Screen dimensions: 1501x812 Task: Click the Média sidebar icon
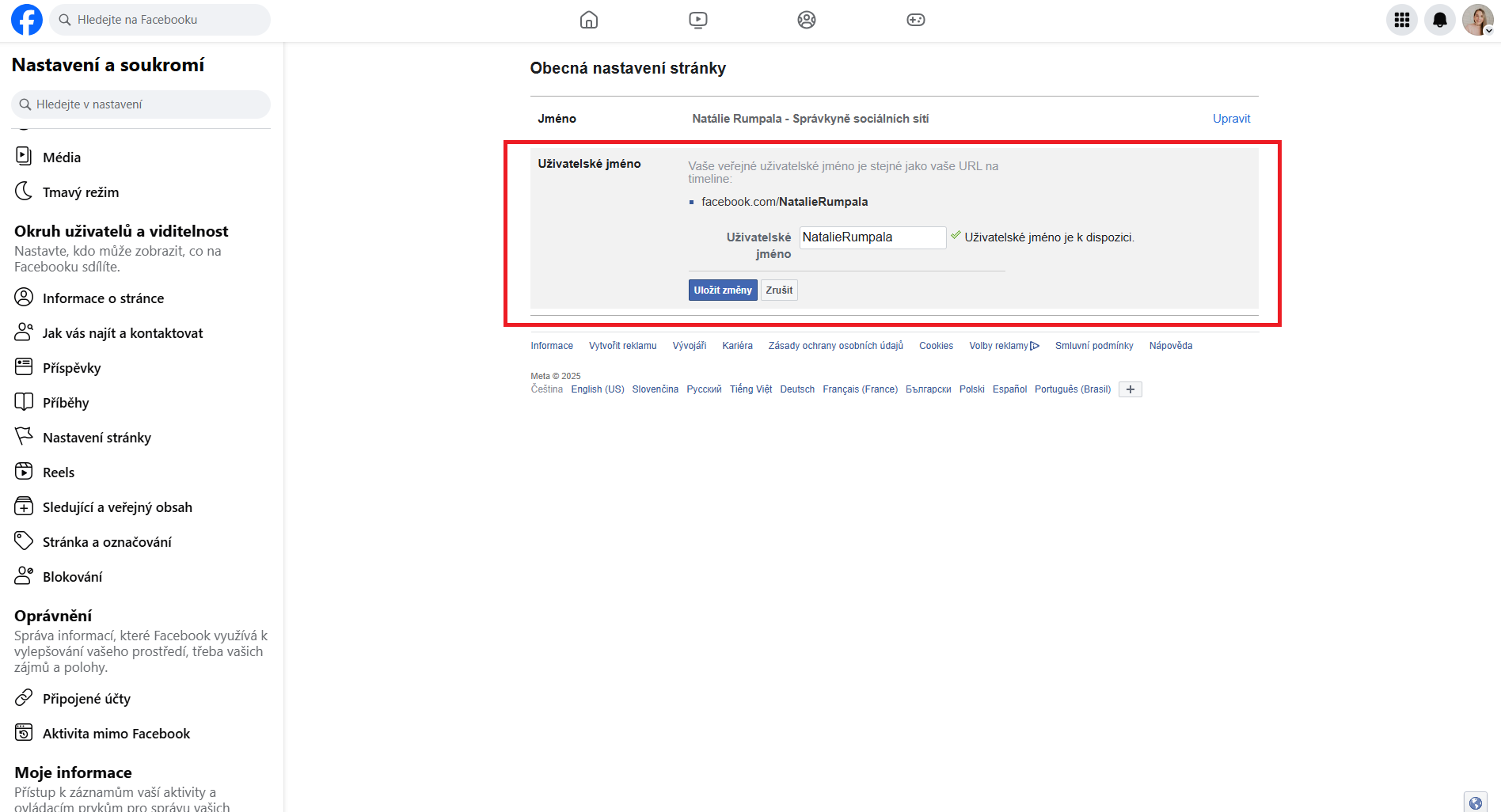[x=24, y=156]
